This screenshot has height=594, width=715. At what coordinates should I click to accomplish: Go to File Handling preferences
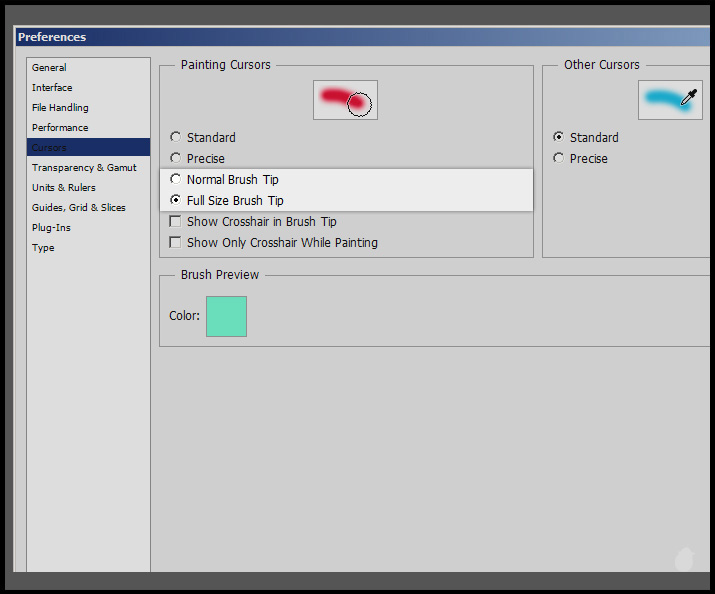point(60,108)
